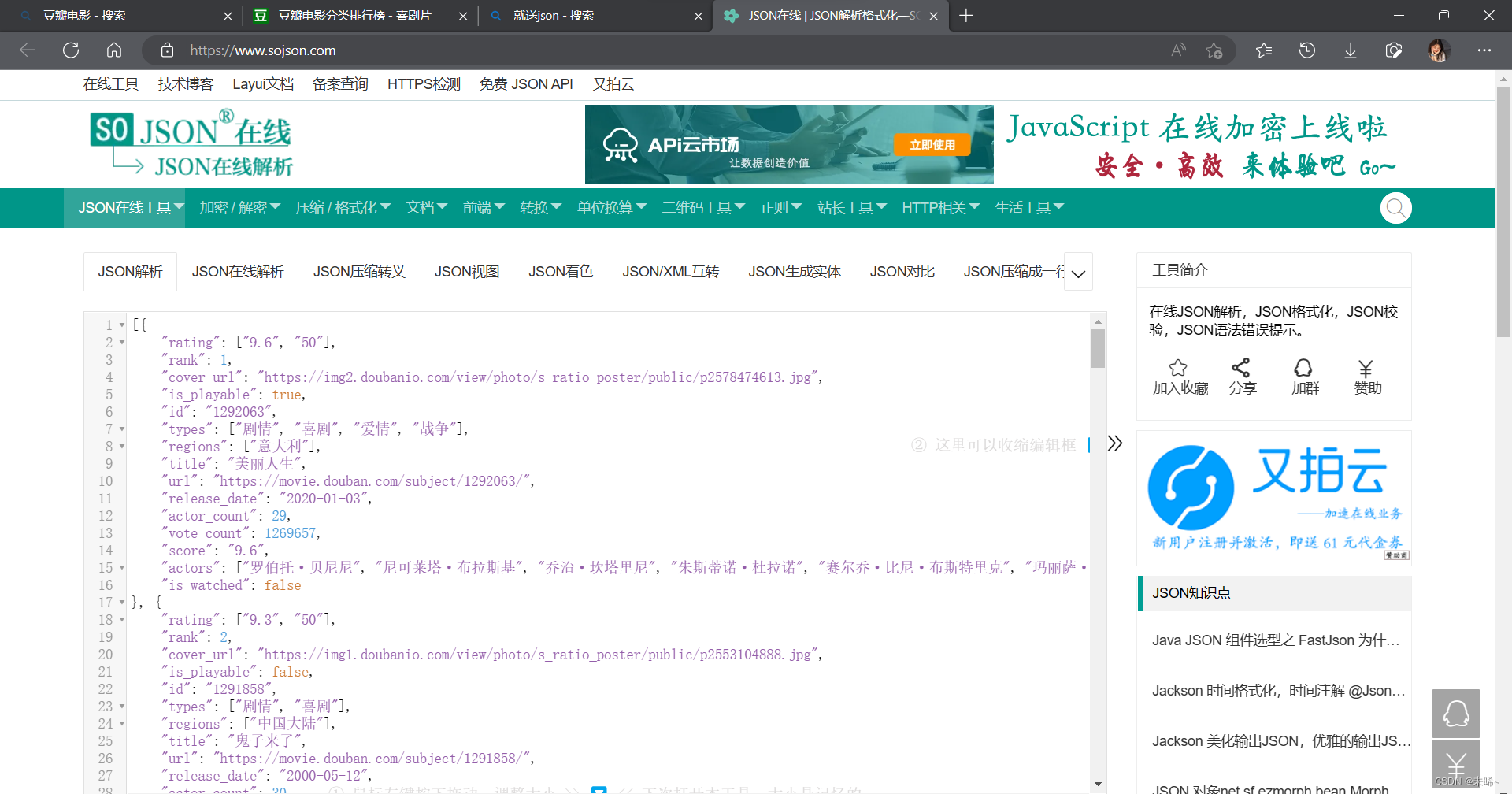The width and height of the screenshot is (1512, 794).
Task: Open the 生活工具 dropdown menu
Action: pyautogui.click(x=1028, y=208)
